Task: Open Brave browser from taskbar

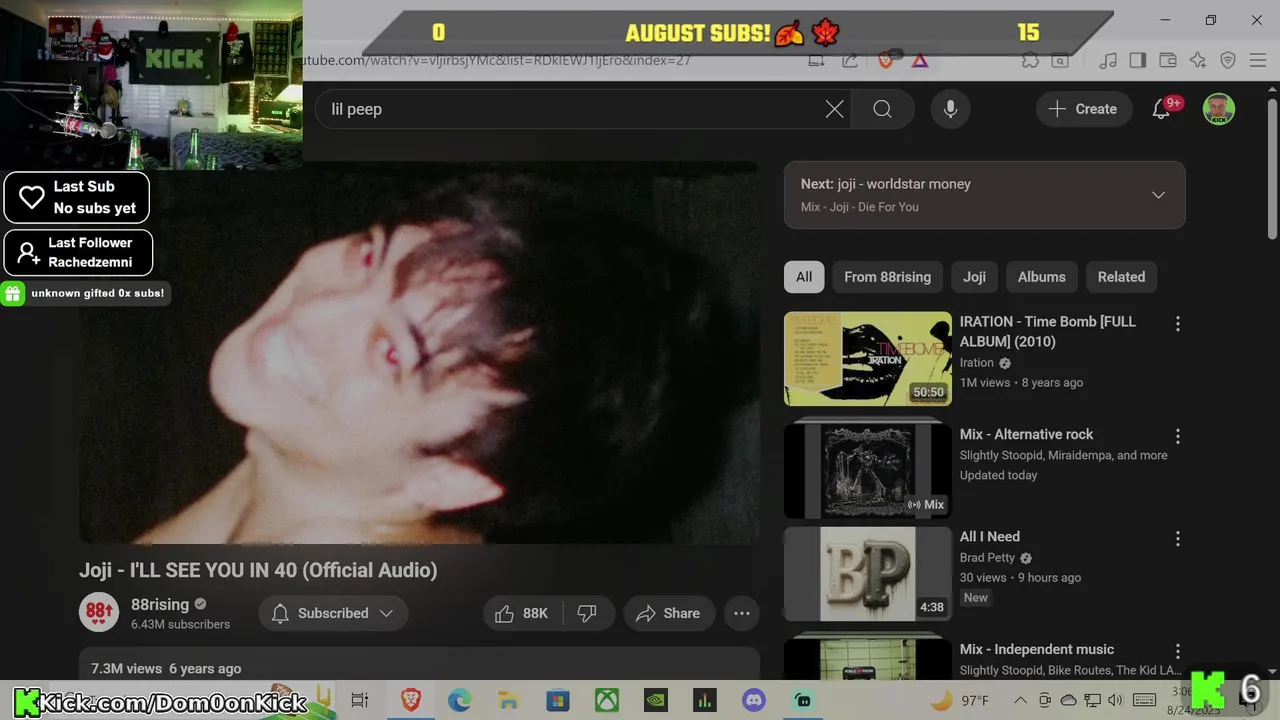Action: point(410,700)
